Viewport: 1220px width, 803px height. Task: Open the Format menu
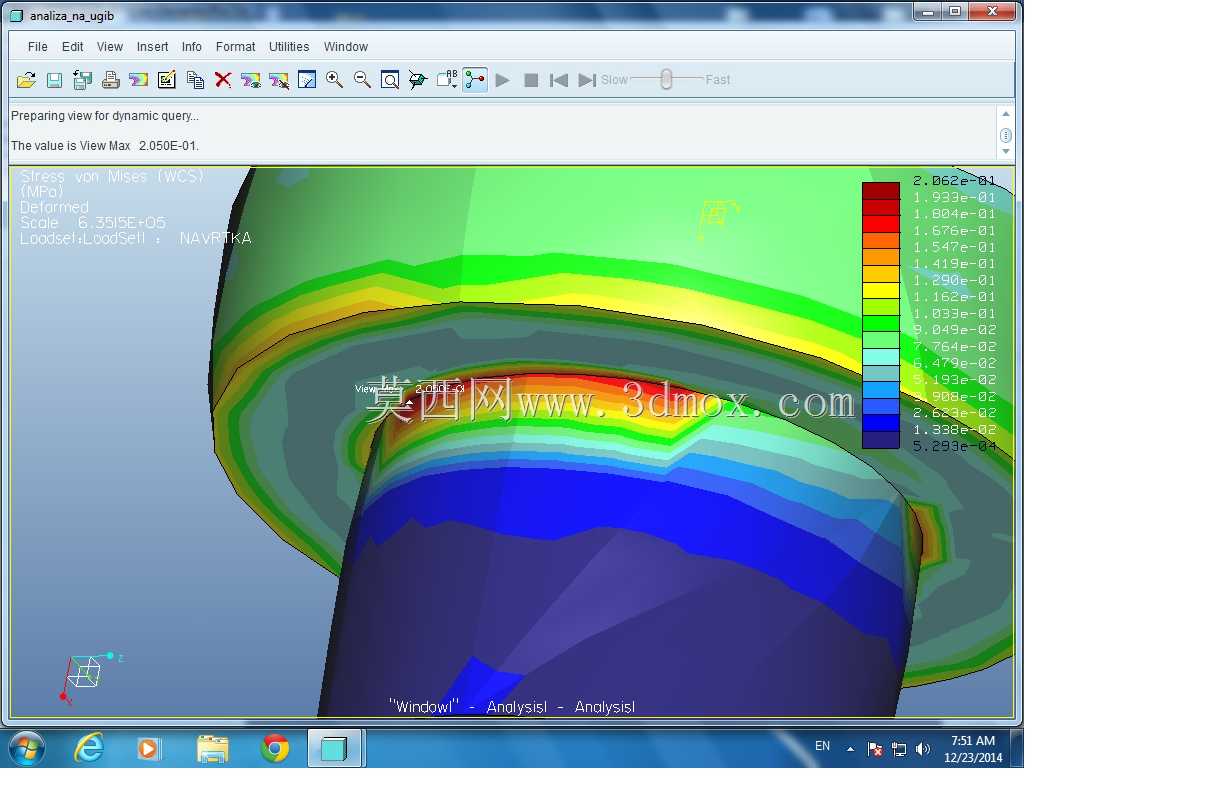236,47
